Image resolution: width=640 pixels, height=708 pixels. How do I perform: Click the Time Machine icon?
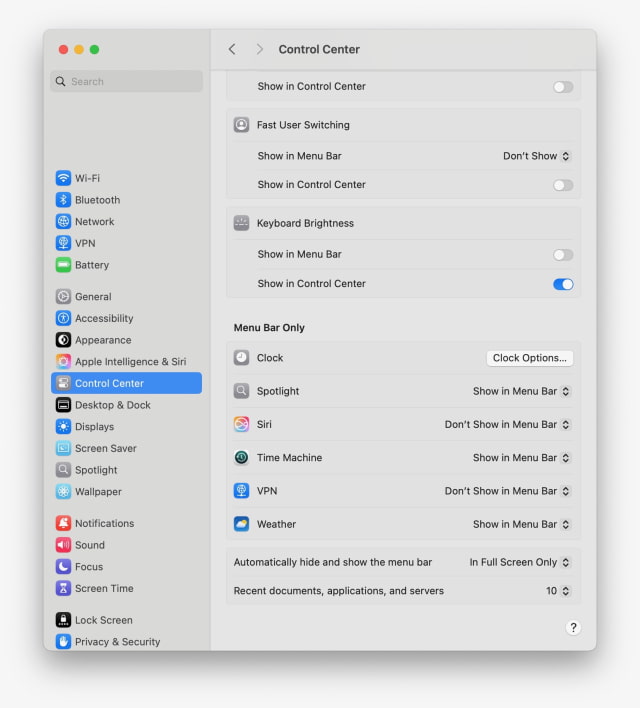tap(241, 457)
